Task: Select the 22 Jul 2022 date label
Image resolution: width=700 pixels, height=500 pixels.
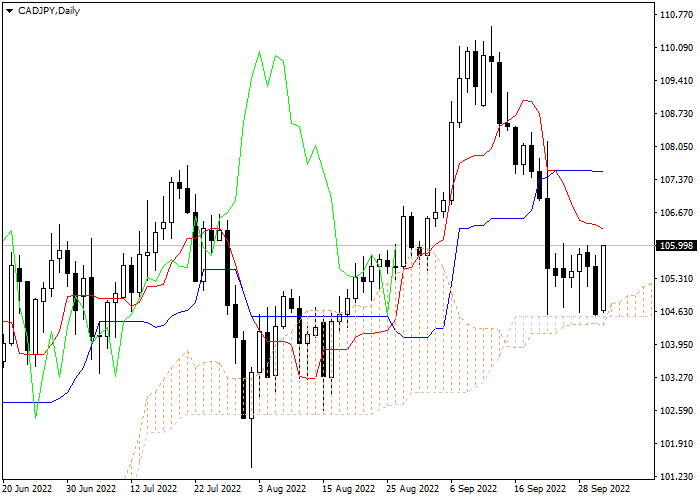Action: click(x=217, y=489)
